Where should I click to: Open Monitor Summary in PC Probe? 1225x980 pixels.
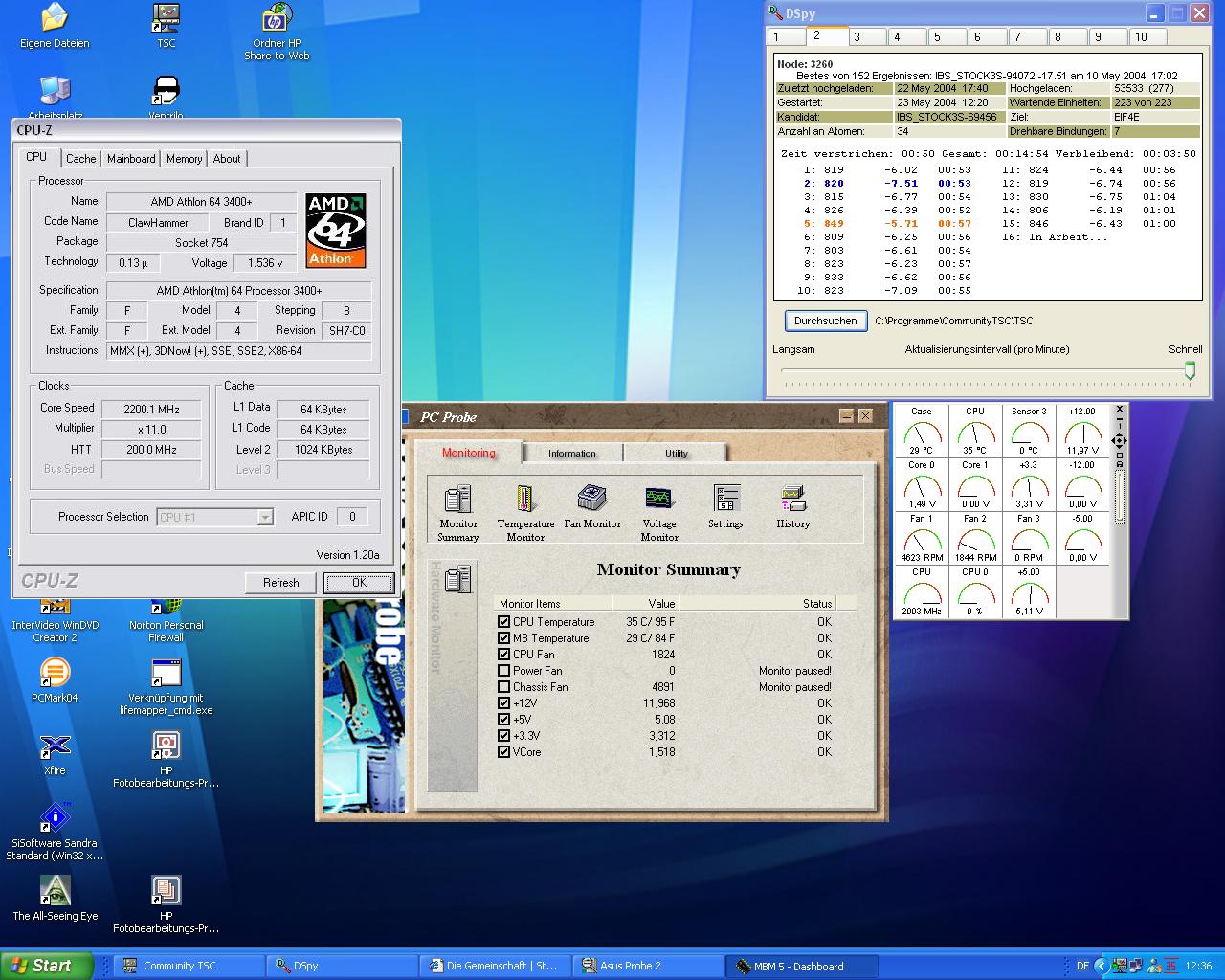click(x=457, y=513)
